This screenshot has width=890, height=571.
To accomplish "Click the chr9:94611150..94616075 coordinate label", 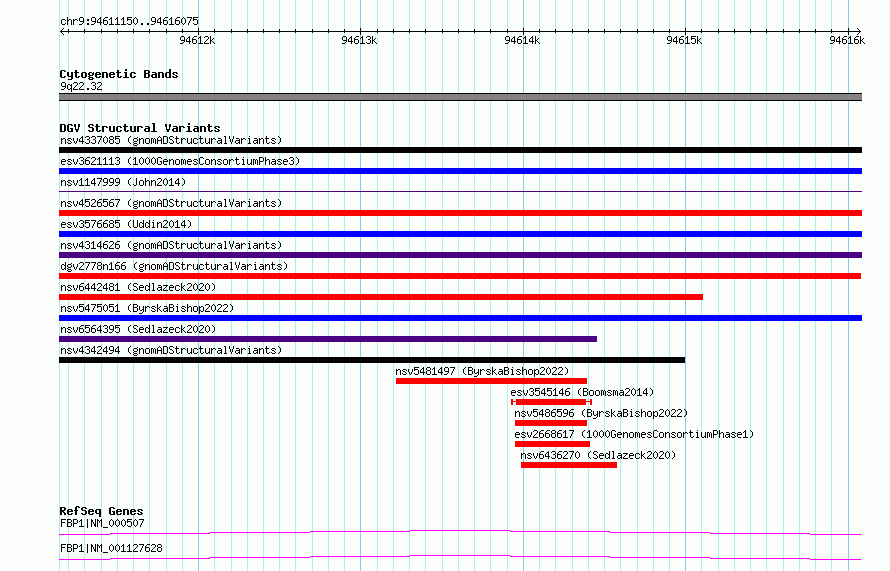I will click(x=129, y=21).
